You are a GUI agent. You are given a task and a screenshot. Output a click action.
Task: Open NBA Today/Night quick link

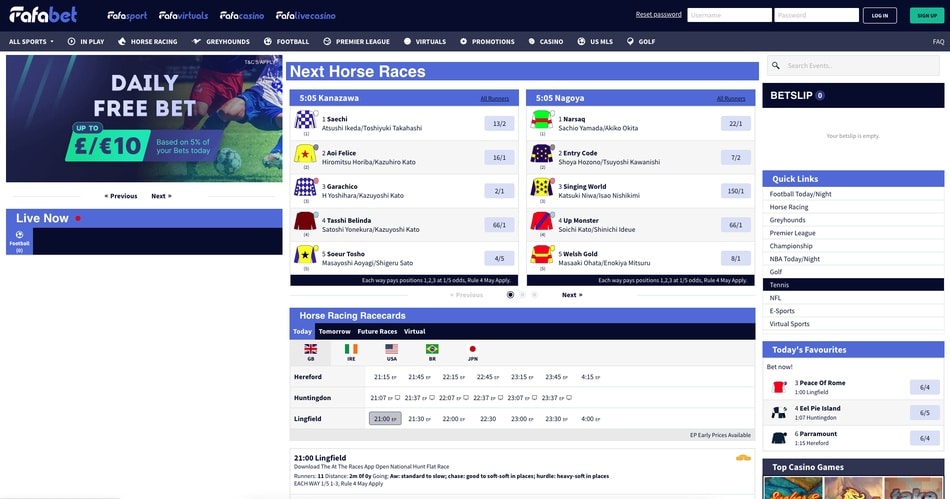coord(853,259)
